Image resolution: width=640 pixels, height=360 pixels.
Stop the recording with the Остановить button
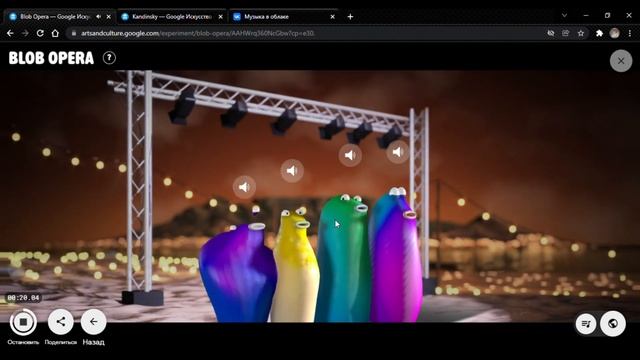click(x=23, y=322)
